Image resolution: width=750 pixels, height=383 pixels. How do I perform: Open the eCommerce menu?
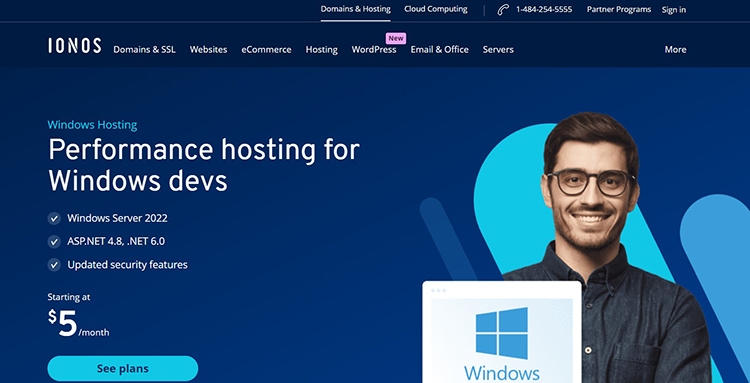coord(266,50)
